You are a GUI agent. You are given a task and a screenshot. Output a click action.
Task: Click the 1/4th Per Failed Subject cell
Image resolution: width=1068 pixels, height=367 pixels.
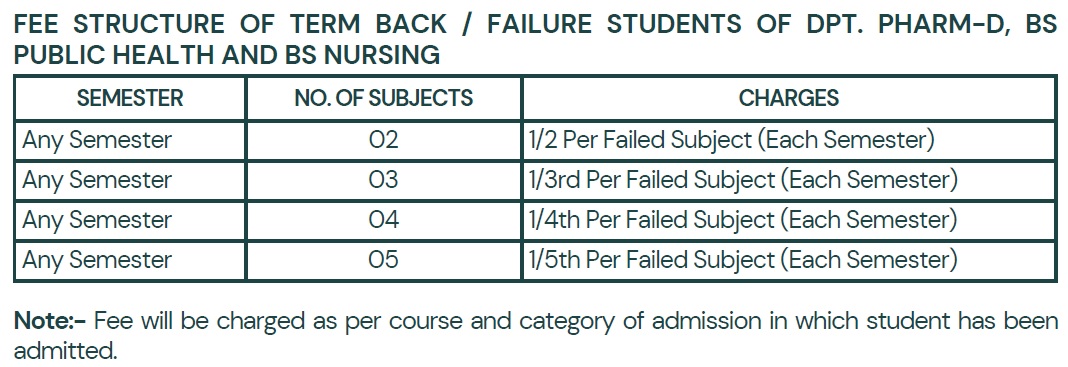(789, 220)
